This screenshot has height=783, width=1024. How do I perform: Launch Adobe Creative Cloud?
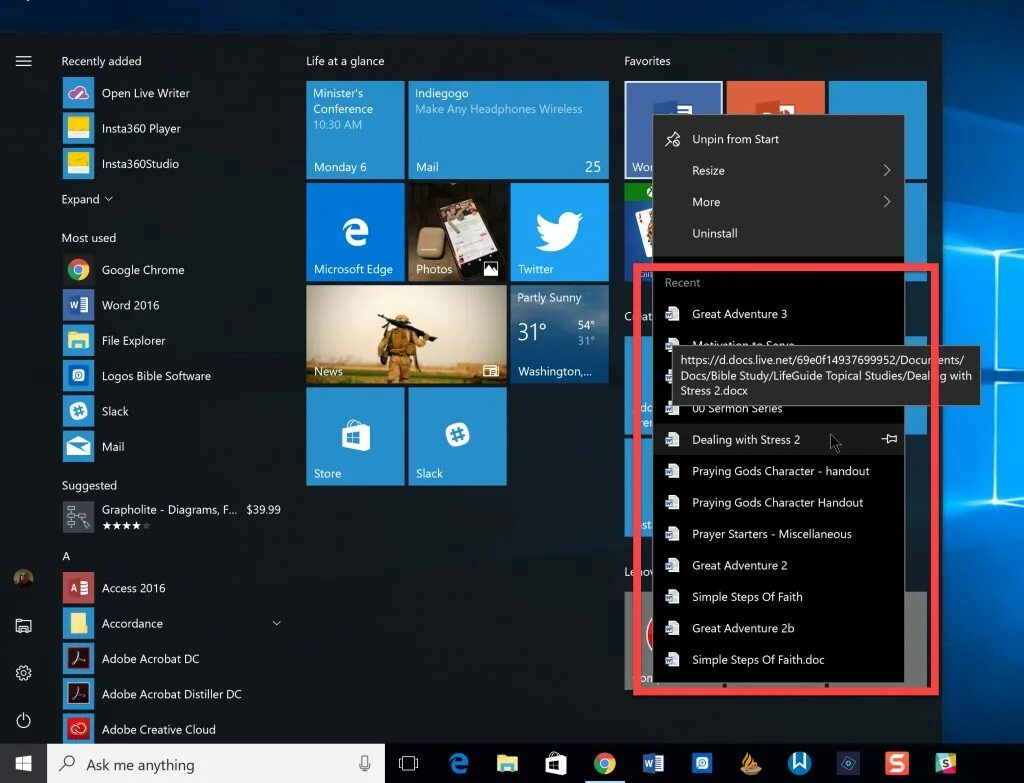point(172,729)
